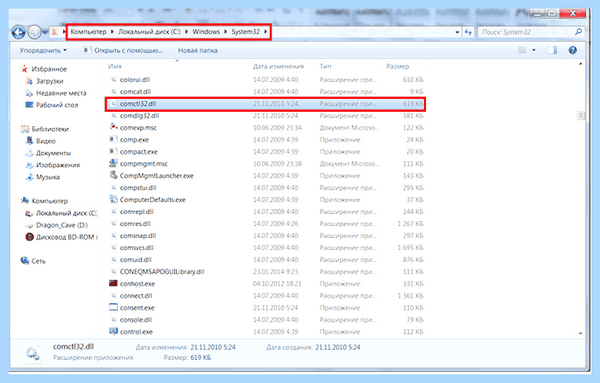This screenshot has height=383, width=600.
Task: Click the comcat.dll file icon
Action: (x=113, y=92)
